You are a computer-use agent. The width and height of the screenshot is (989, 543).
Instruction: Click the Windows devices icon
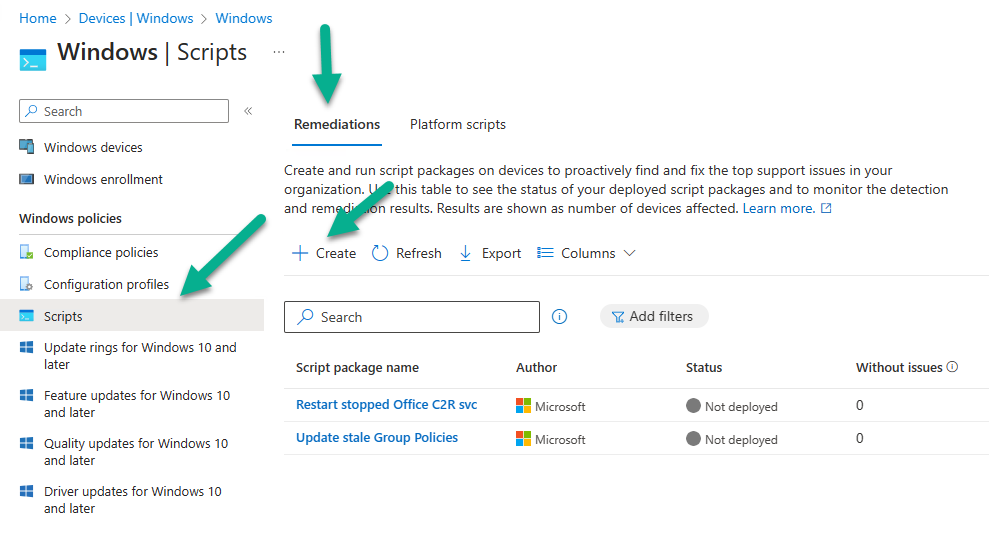pos(26,146)
